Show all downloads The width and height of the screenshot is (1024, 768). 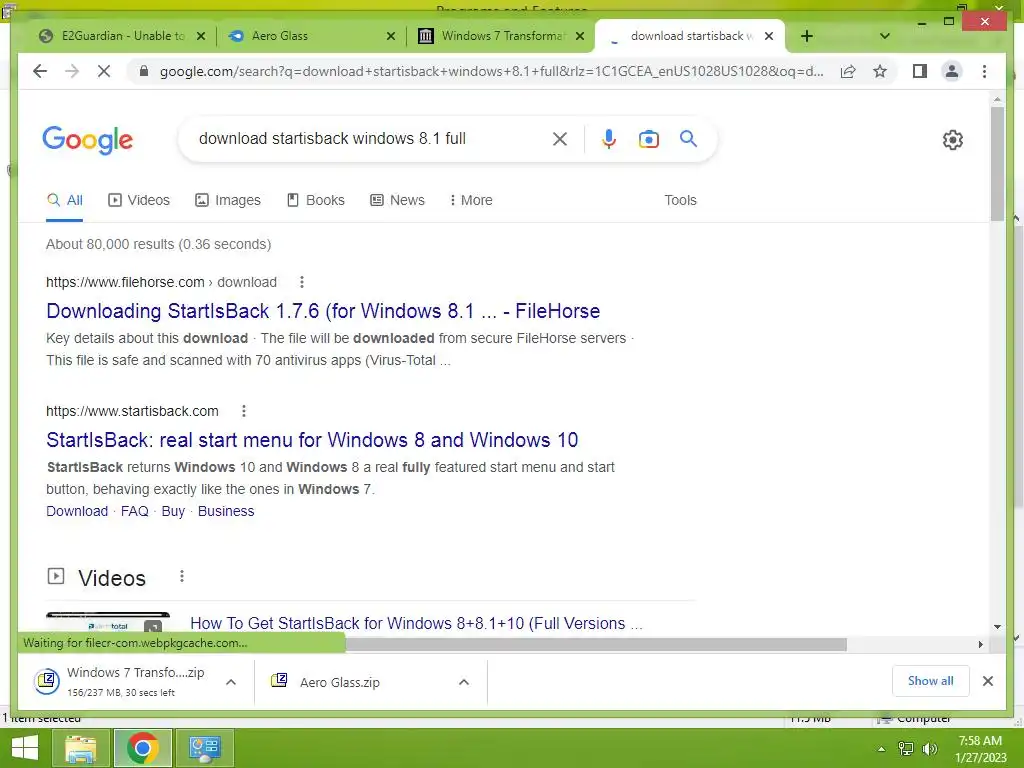930,681
